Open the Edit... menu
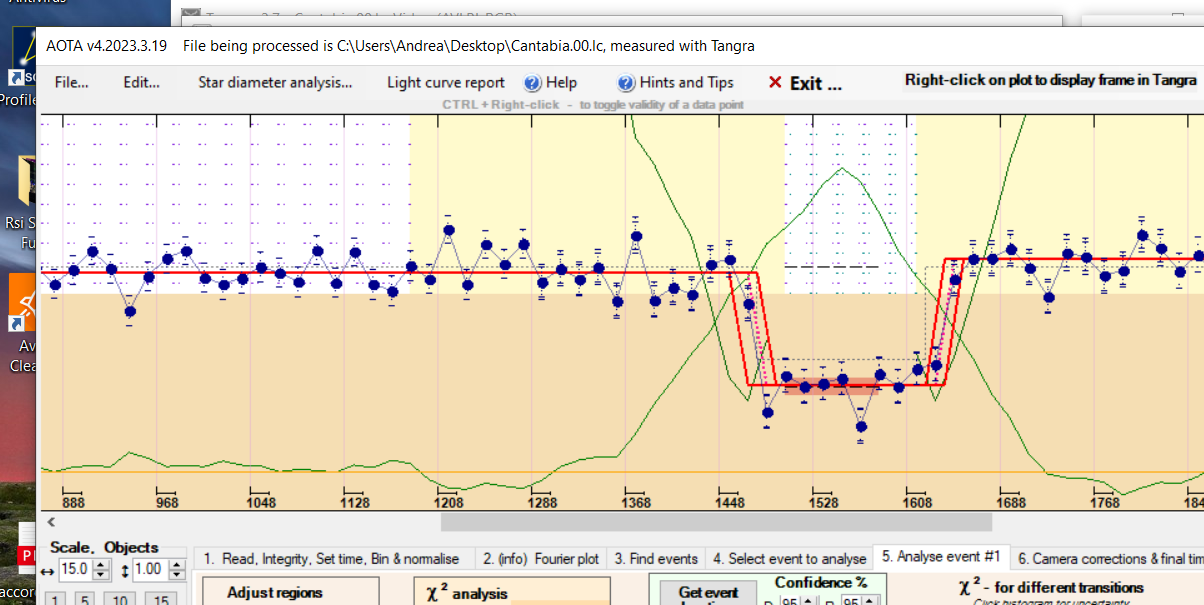The width and height of the screenshot is (1204, 605). tap(141, 83)
